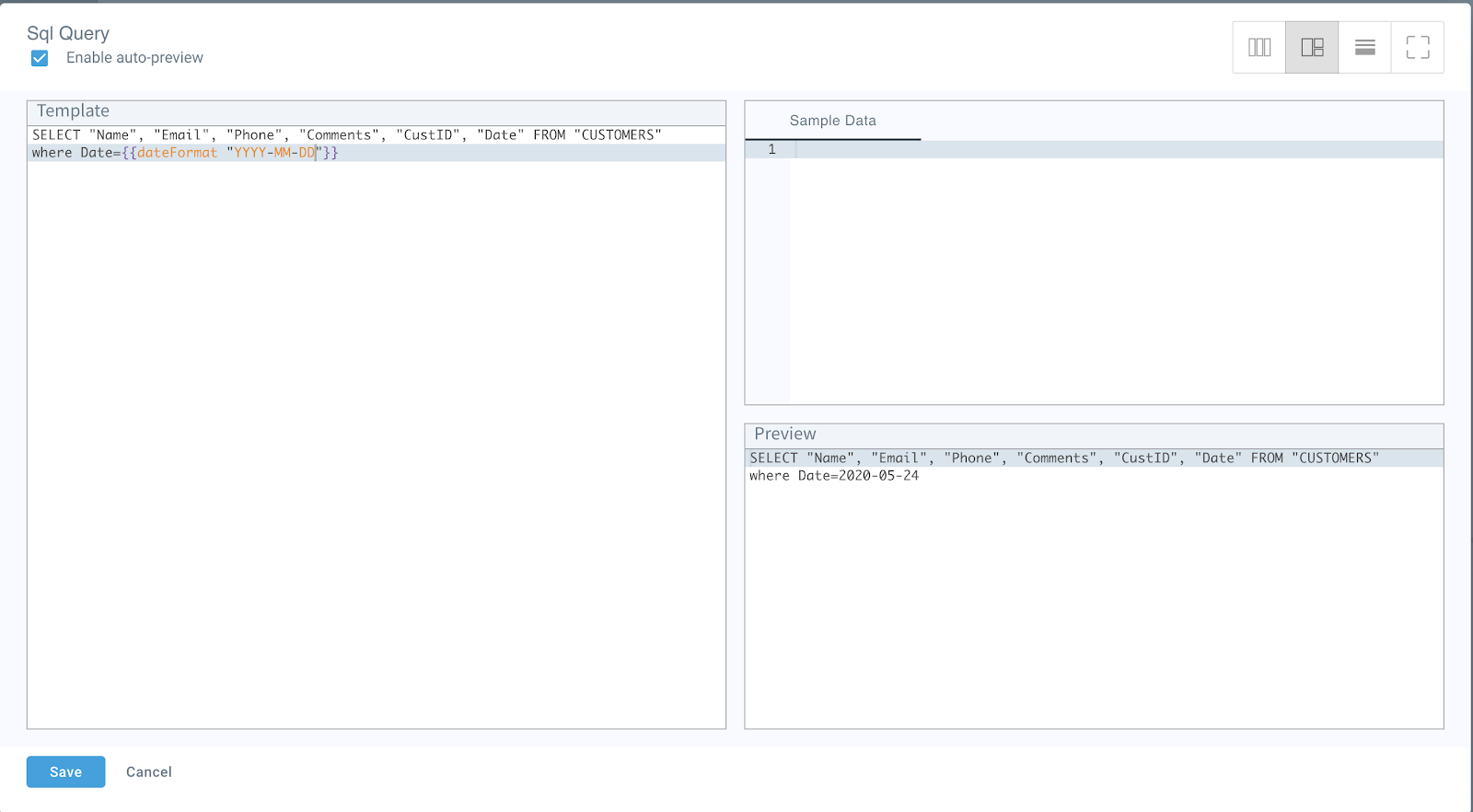This screenshot has width=1473, height=812.
Task: Click the Template panel header
Action: click(377, 111)
